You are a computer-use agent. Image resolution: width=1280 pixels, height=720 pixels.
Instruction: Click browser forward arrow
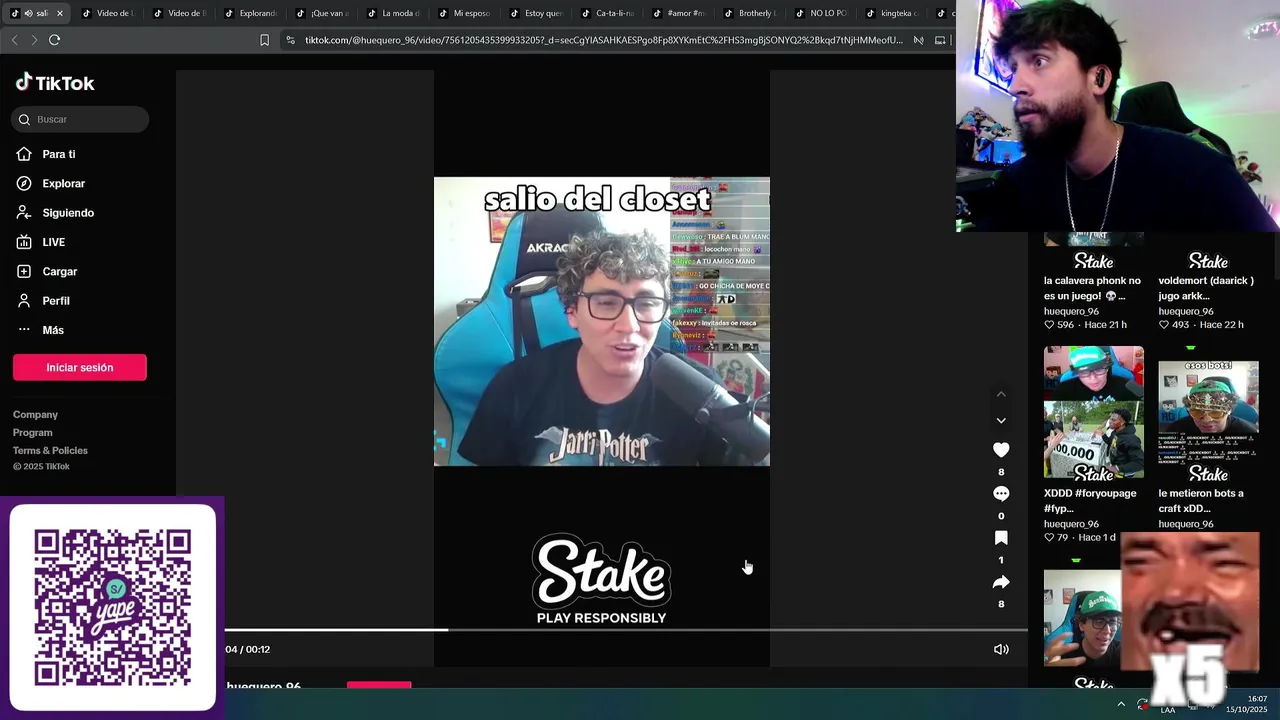[x=34, y=40]
